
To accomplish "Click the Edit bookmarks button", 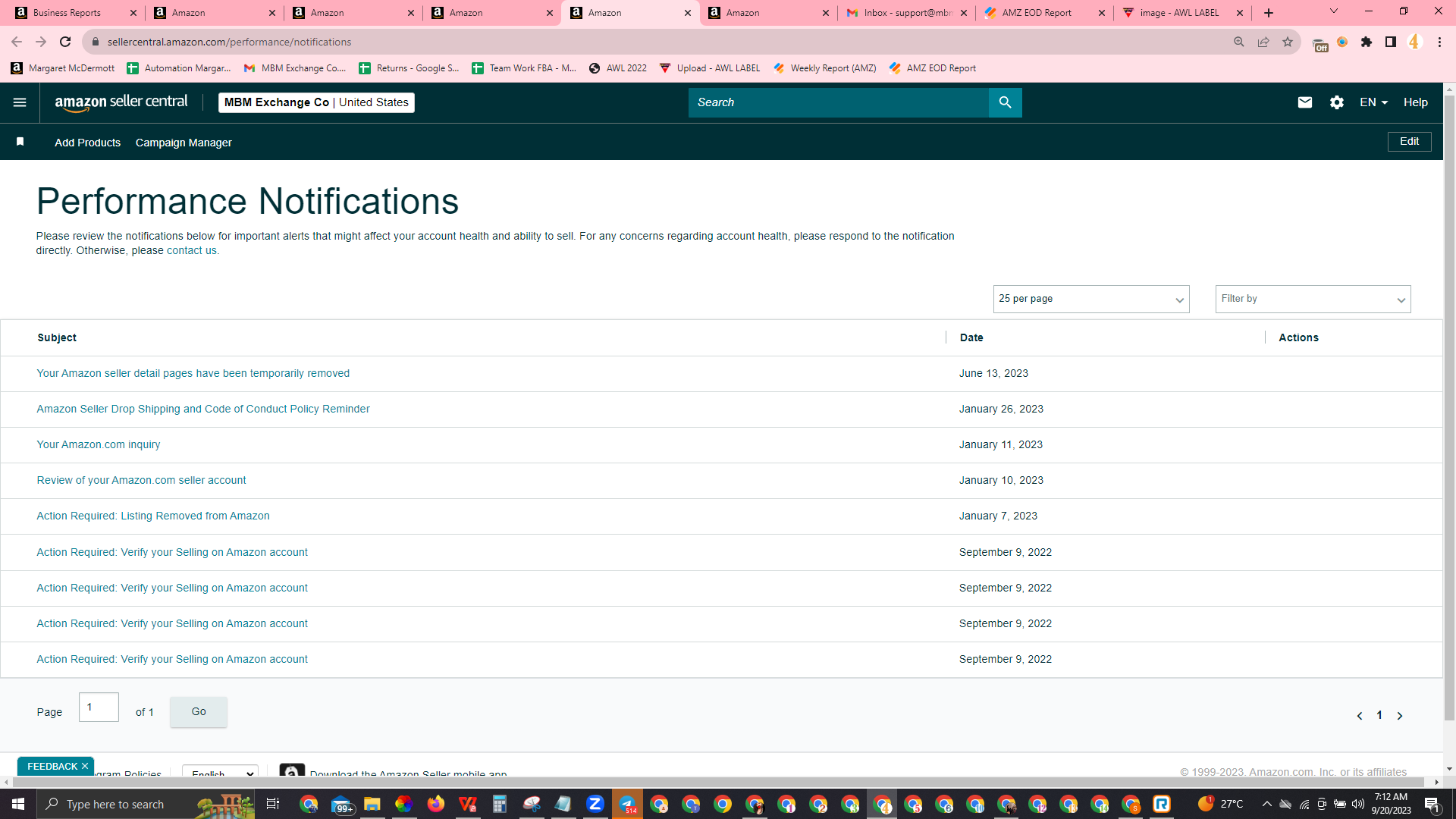I will [1409, 142].
